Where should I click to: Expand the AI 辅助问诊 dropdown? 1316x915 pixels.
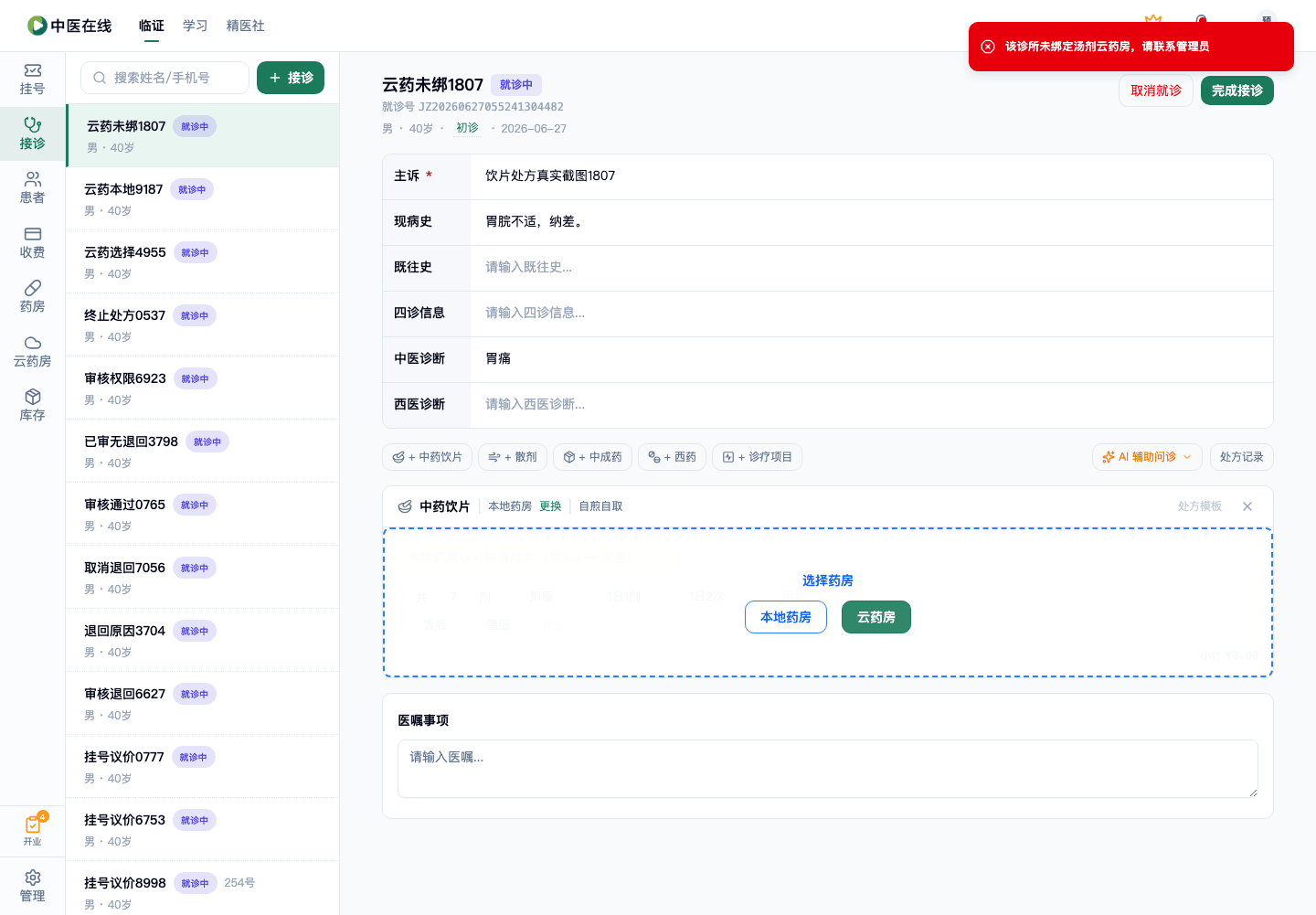(x=1147, y=457)
